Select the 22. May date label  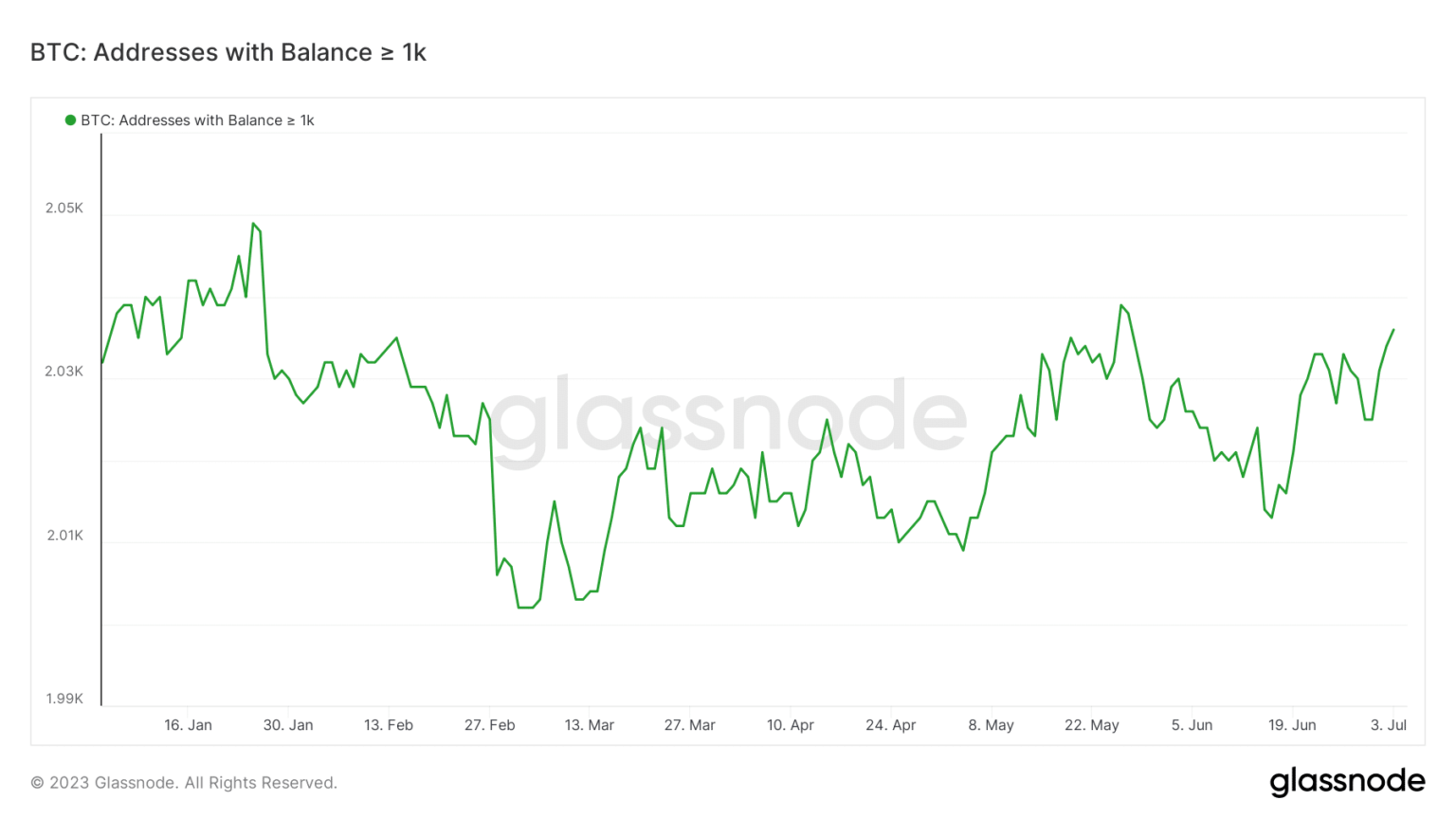[1092, 725]
